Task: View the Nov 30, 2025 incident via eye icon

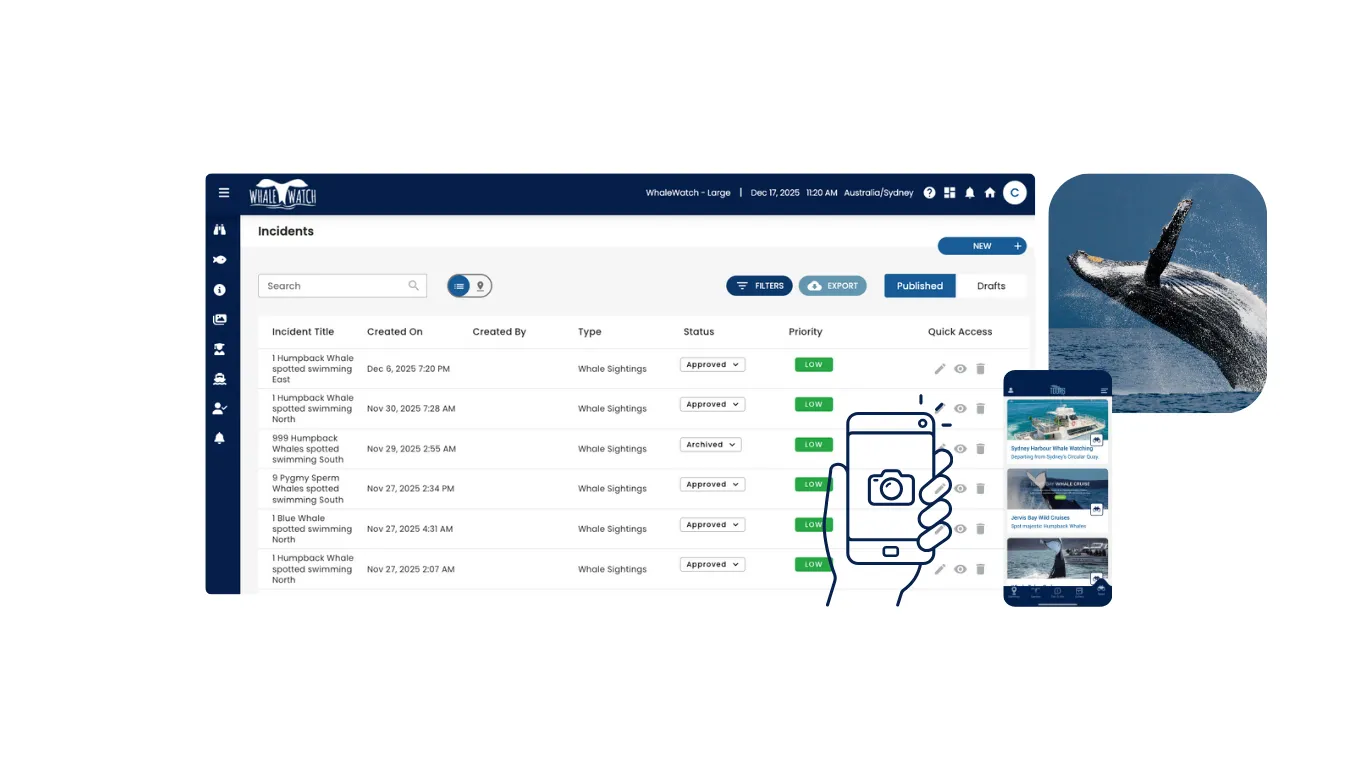Action: (960, 409)
